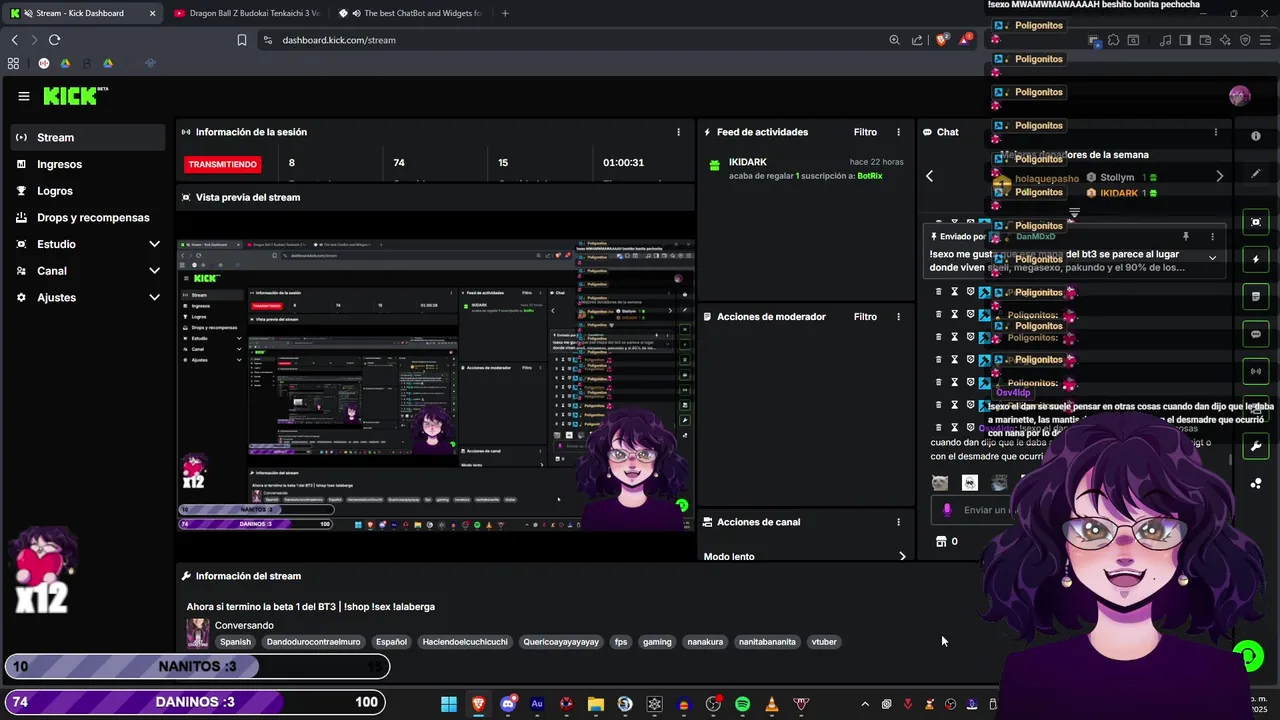Reload the page
The height and width of the screenshot is (720, 1280).
tap(54, 40)
